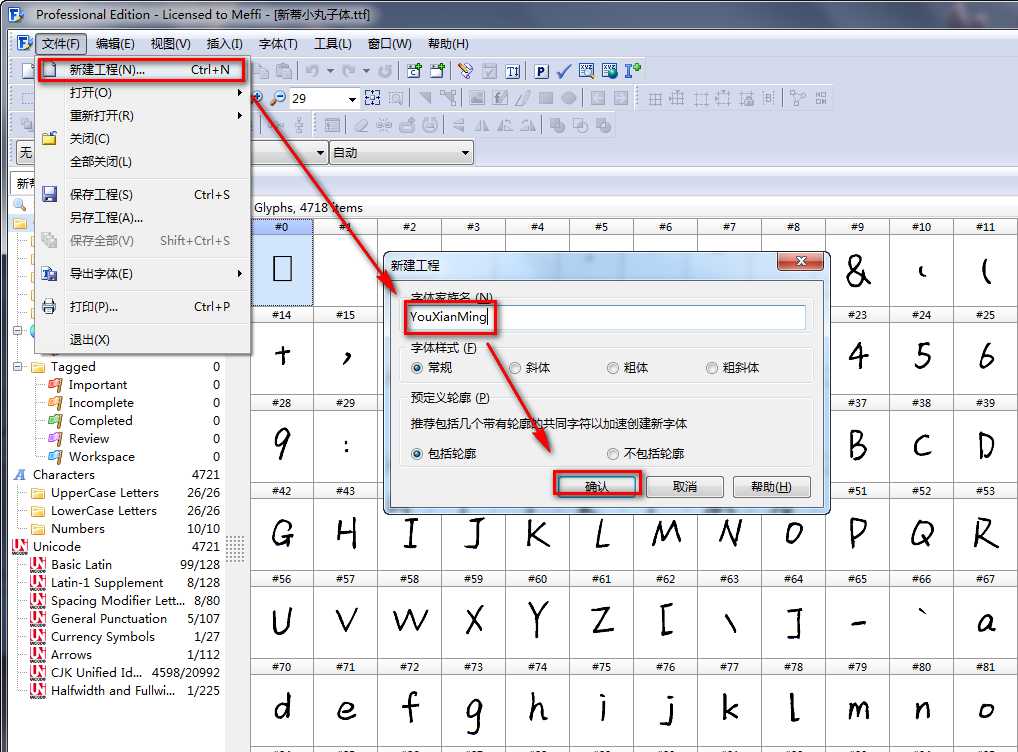Select the Latin-1 Supplement tree item
The width and height of the screenshot is (1018, 752).
(107, 583)
